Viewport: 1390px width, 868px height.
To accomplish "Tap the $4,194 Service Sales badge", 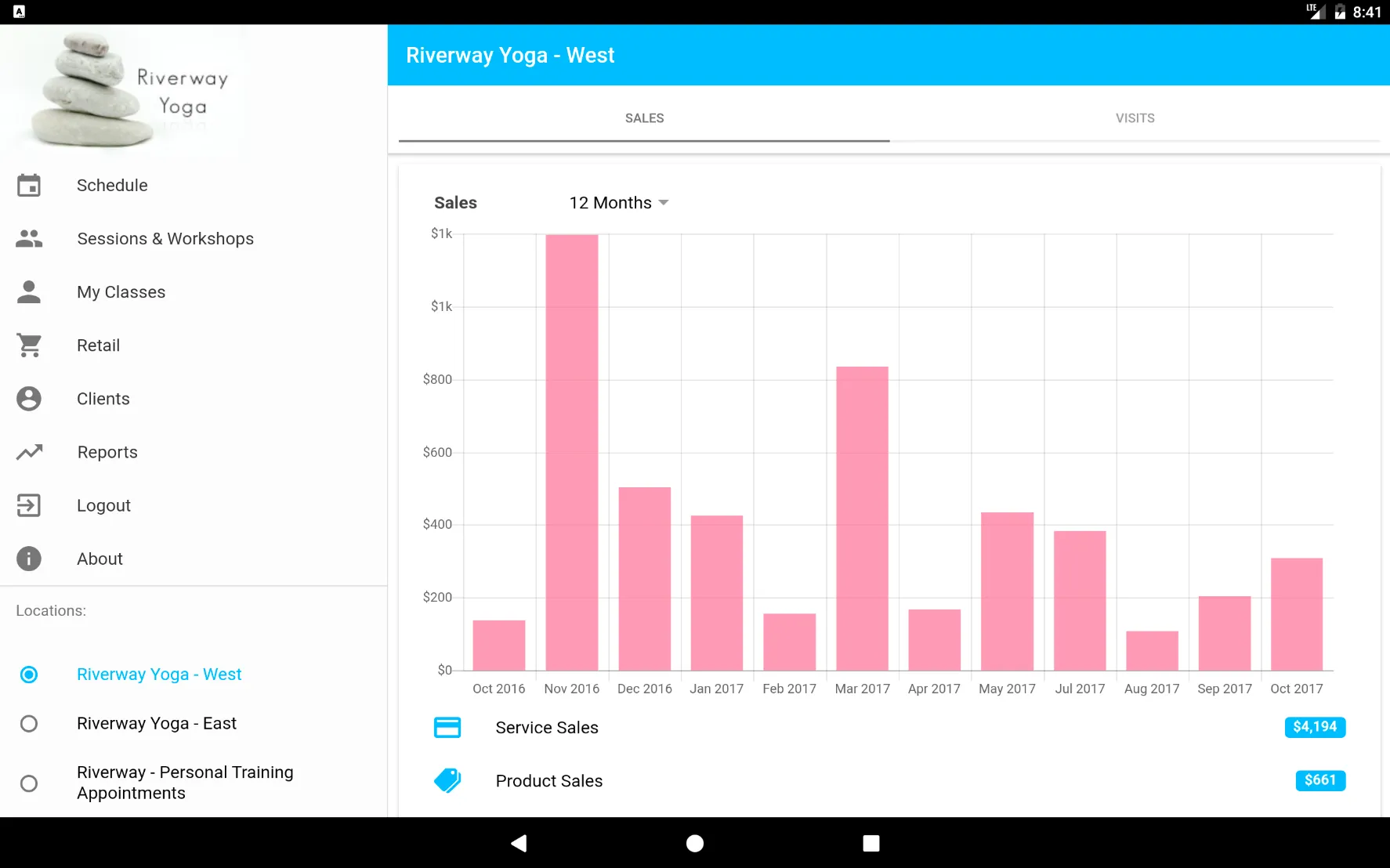I will [x=1315, y=727].
